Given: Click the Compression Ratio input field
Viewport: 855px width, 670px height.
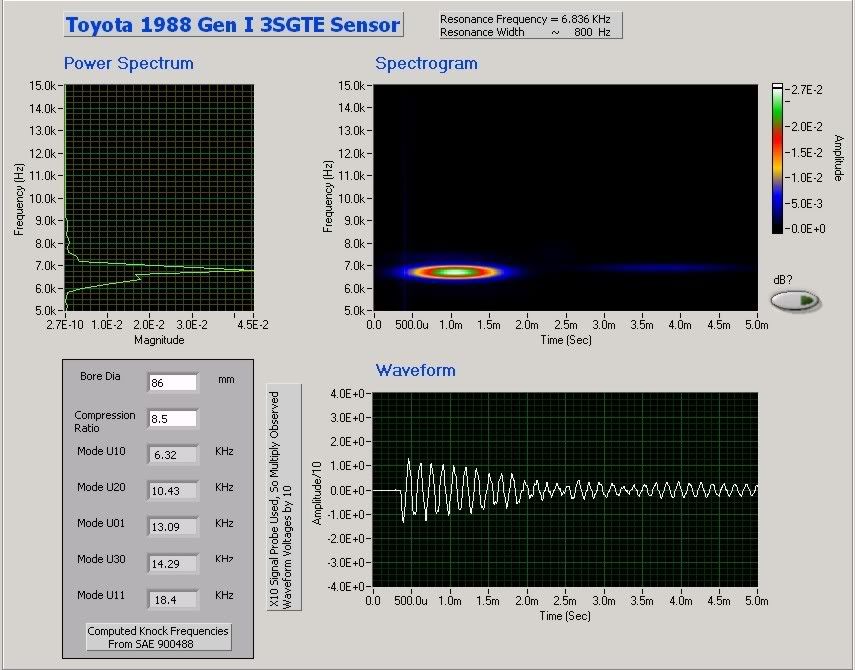Looking at the screenshot, I should pyautogui.click(x=172, y=419).
